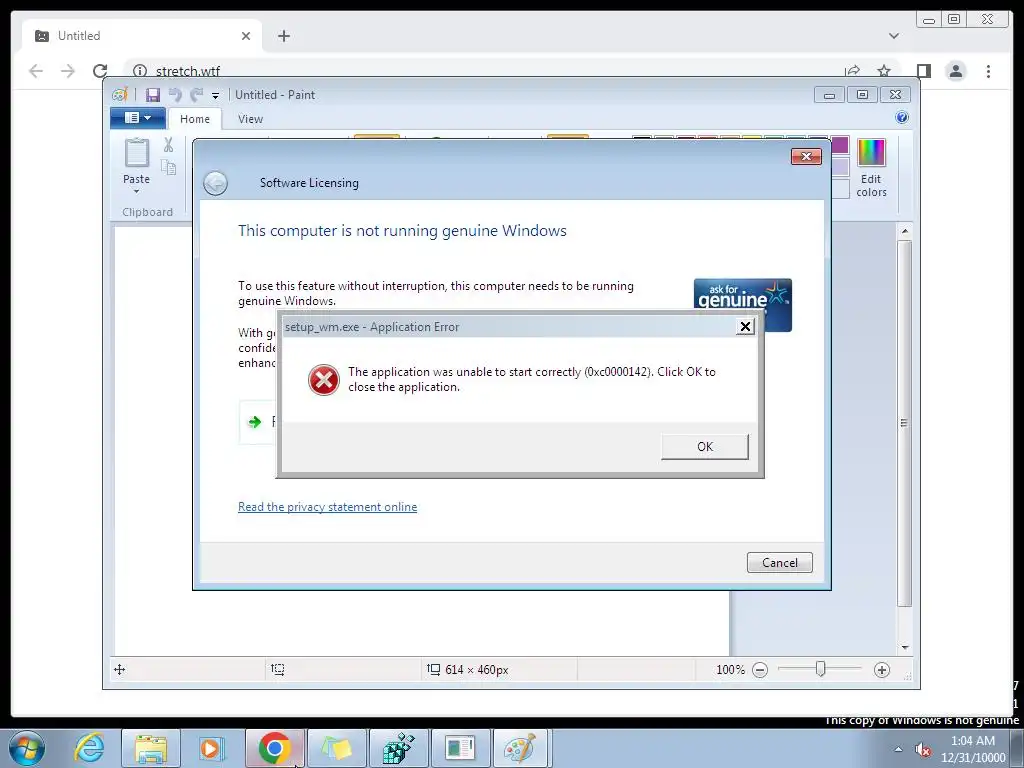Open the browser three-dot menu
1024x768 pixels.
click(x=988, y=71)
